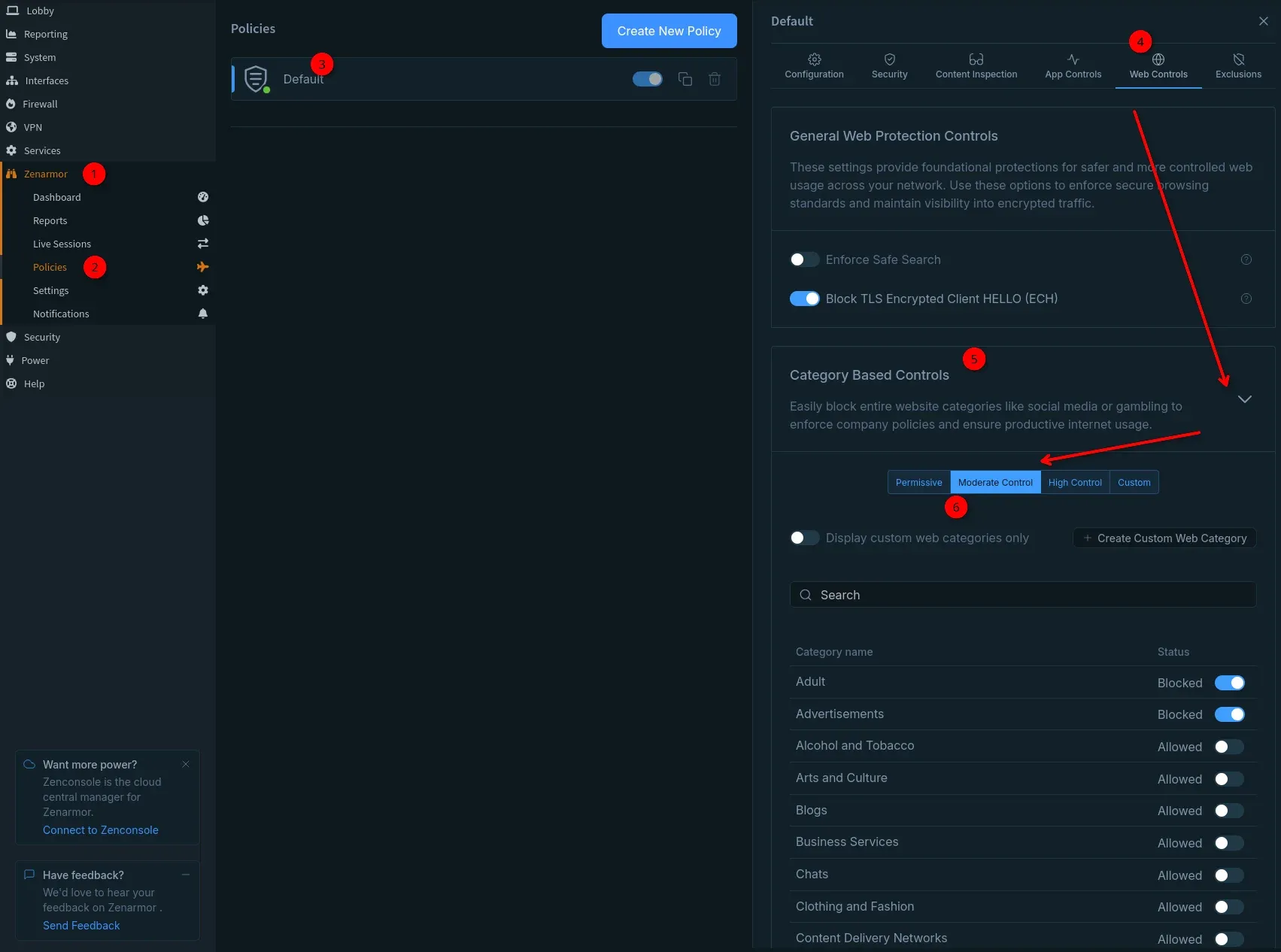Click the Live Sessions arrows icon
This screenshot has width=1281, height=952.
click(x=202, y=244)
